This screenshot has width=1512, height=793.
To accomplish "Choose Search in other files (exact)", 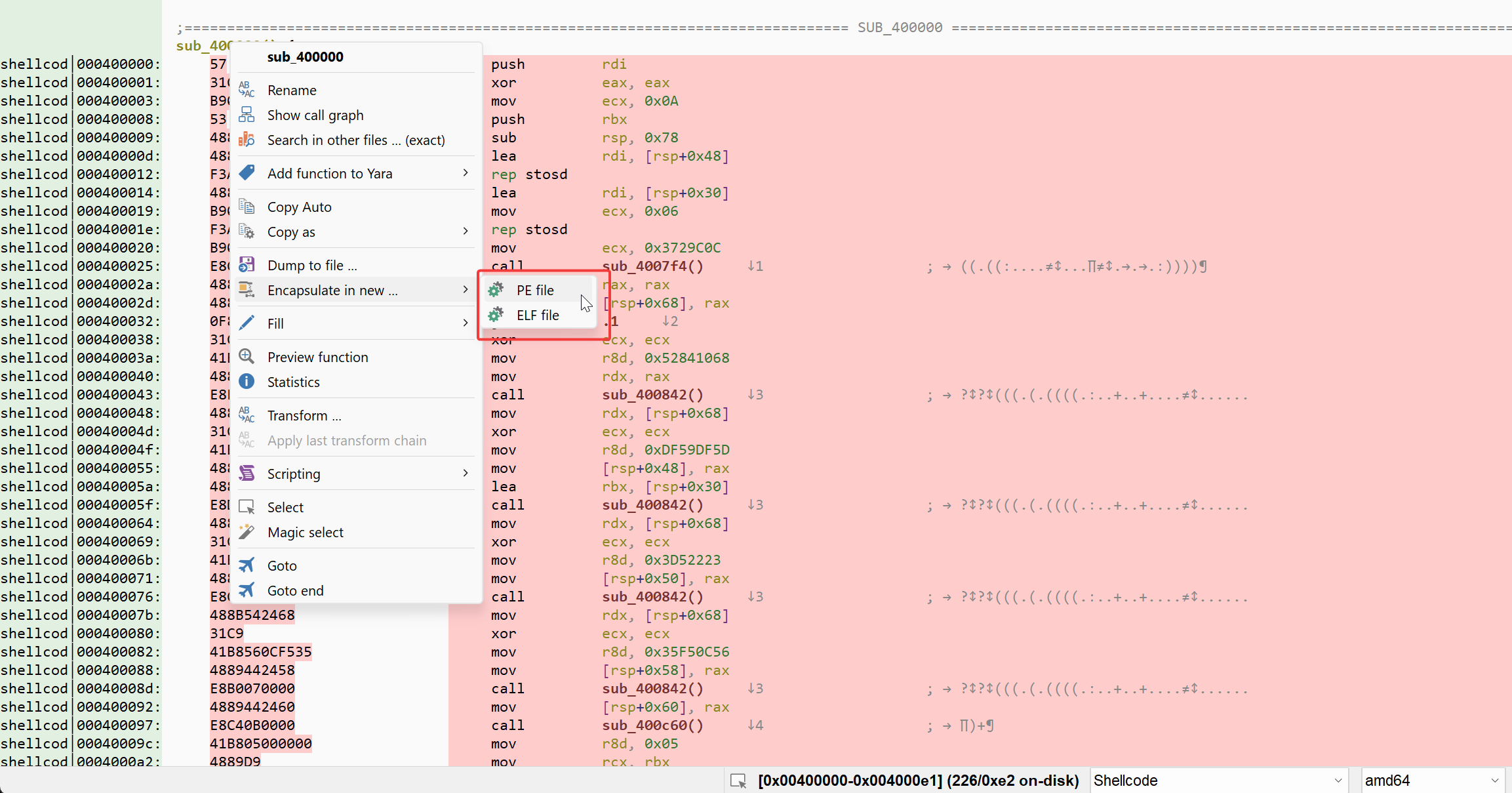I will 356,140.
